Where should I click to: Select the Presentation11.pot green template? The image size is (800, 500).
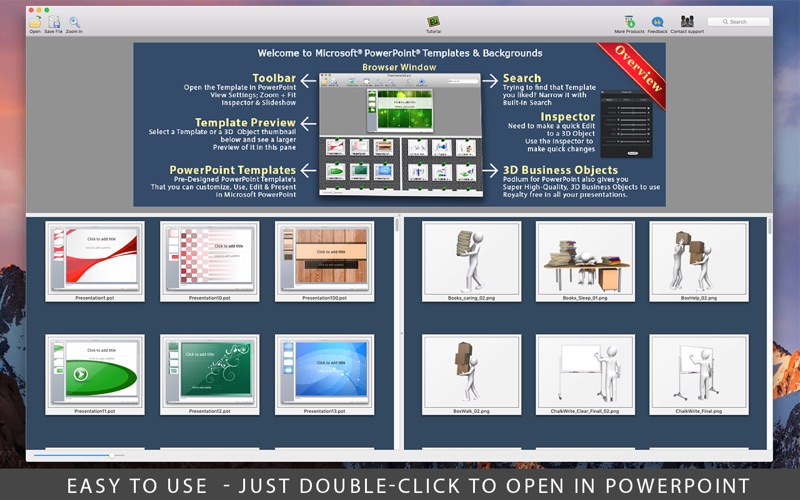(x=95, y=374)
